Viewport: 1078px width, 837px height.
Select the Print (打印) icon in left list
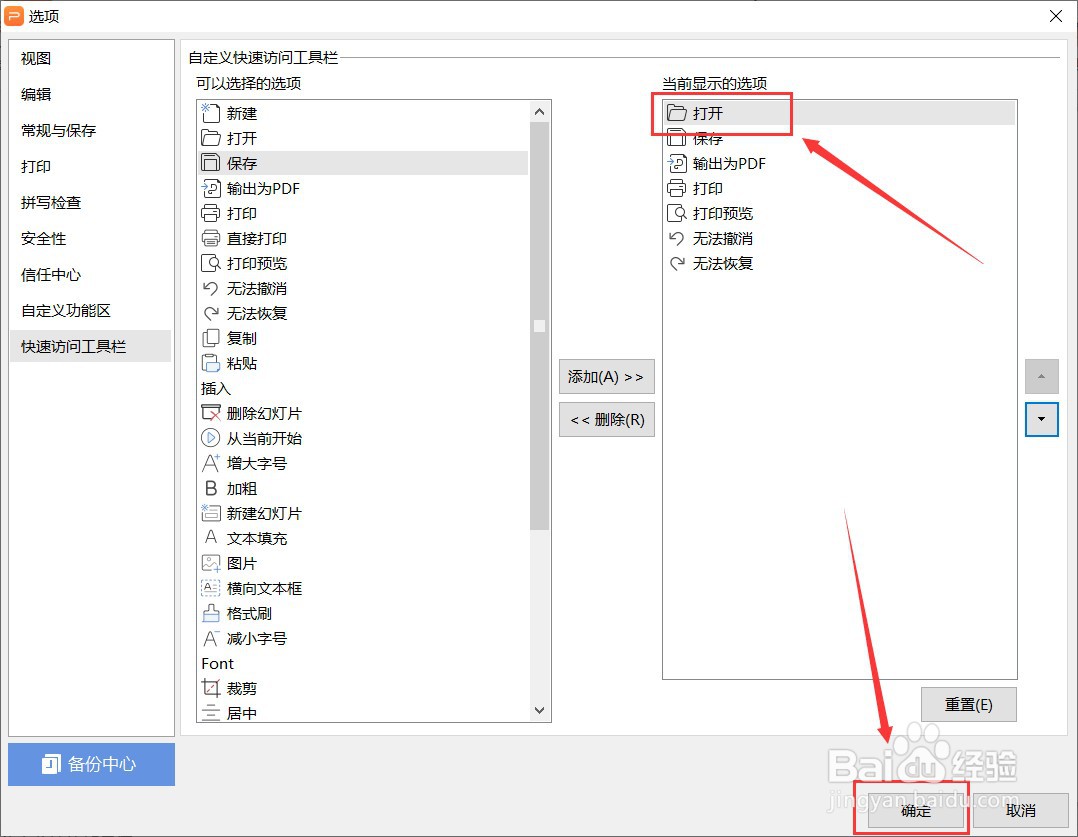(x=210, y=213)
